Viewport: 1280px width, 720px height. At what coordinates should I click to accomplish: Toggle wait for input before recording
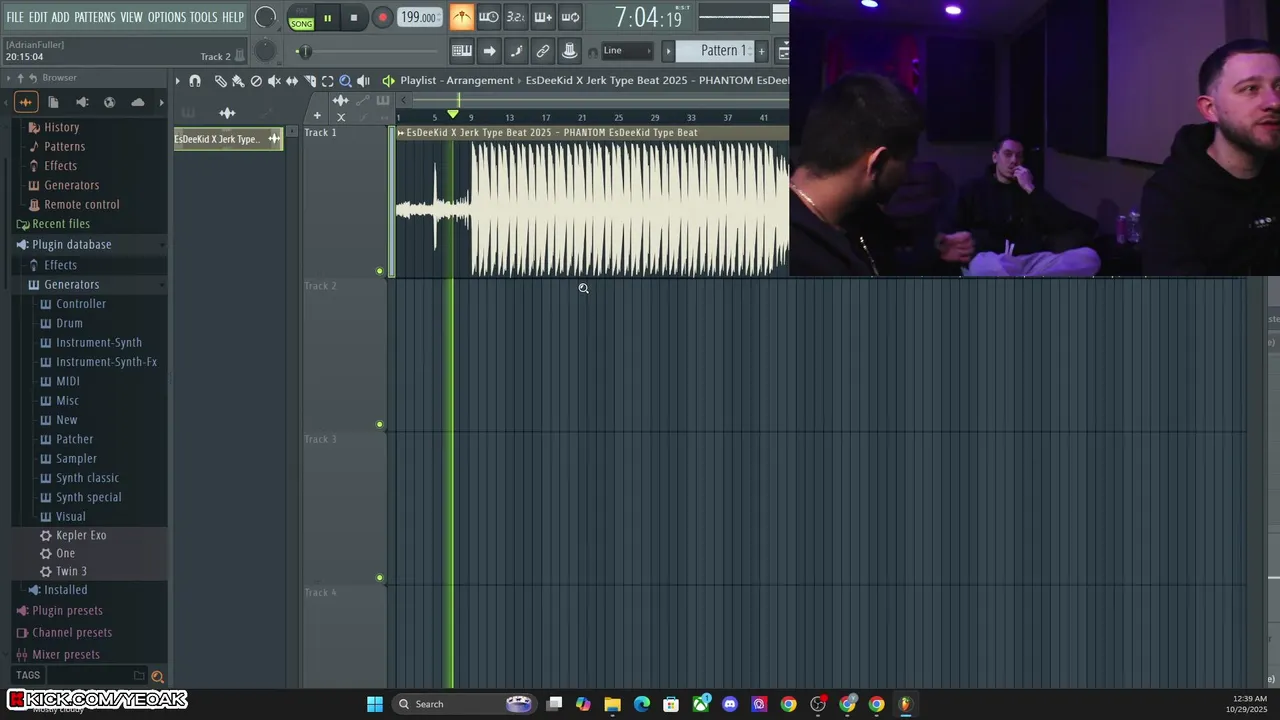[489, 17]
